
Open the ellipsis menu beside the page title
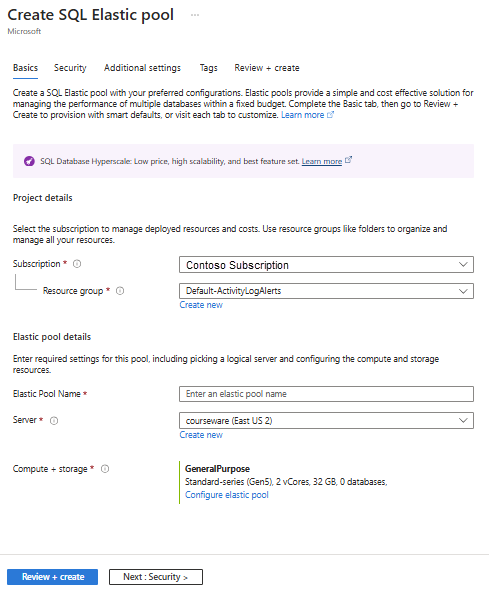195,15
